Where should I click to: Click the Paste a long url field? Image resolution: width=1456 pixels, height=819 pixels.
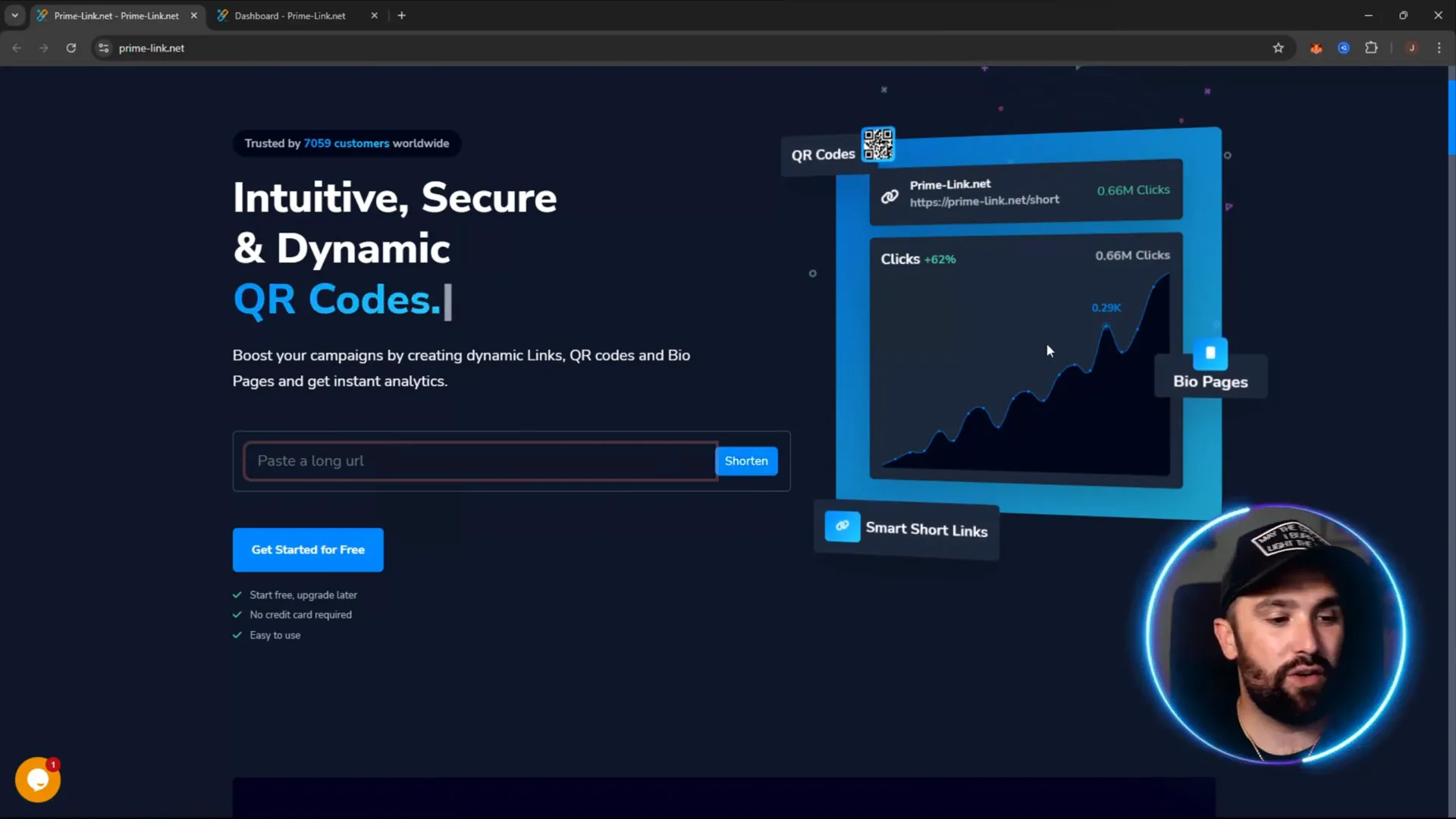click(x=480, y=461)
